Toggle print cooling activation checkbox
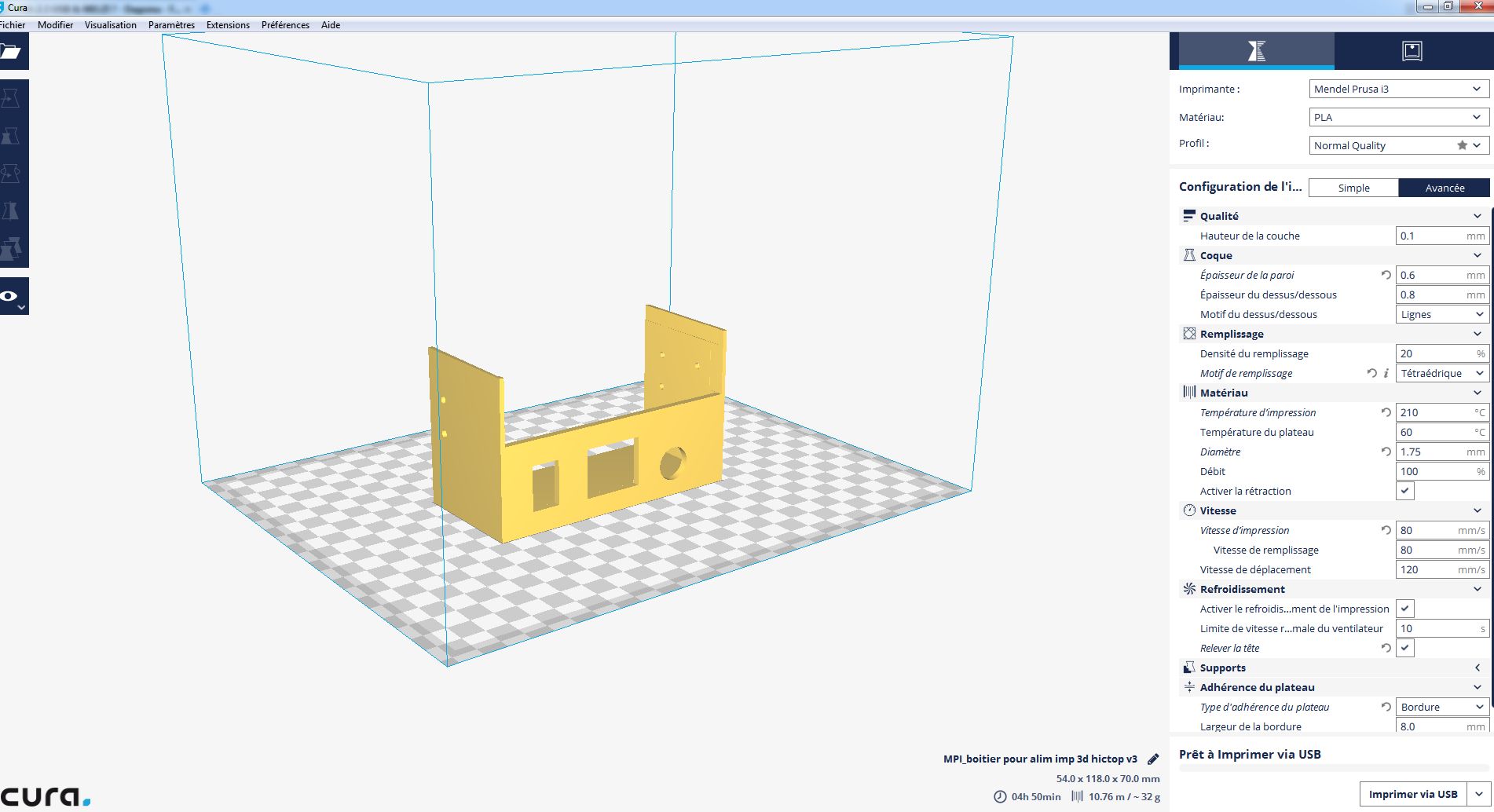Viewport: 1494px width, 812px height. [x=1405, y=609]
